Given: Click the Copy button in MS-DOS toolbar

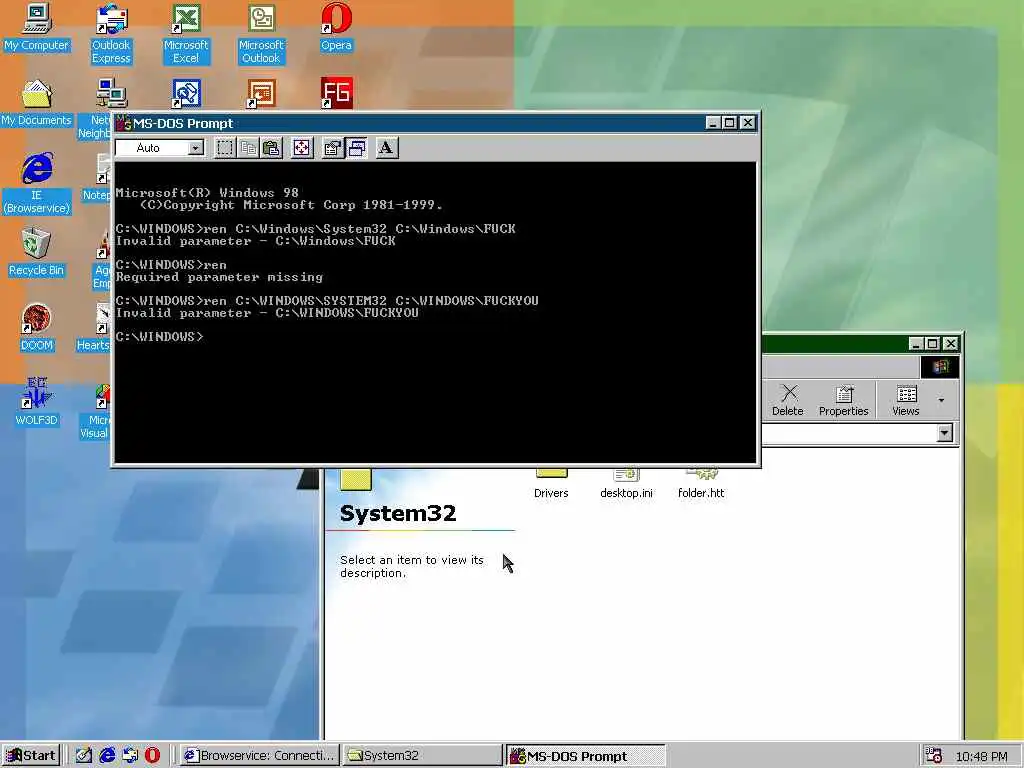Looking at the screenshot, I should 248,148.
